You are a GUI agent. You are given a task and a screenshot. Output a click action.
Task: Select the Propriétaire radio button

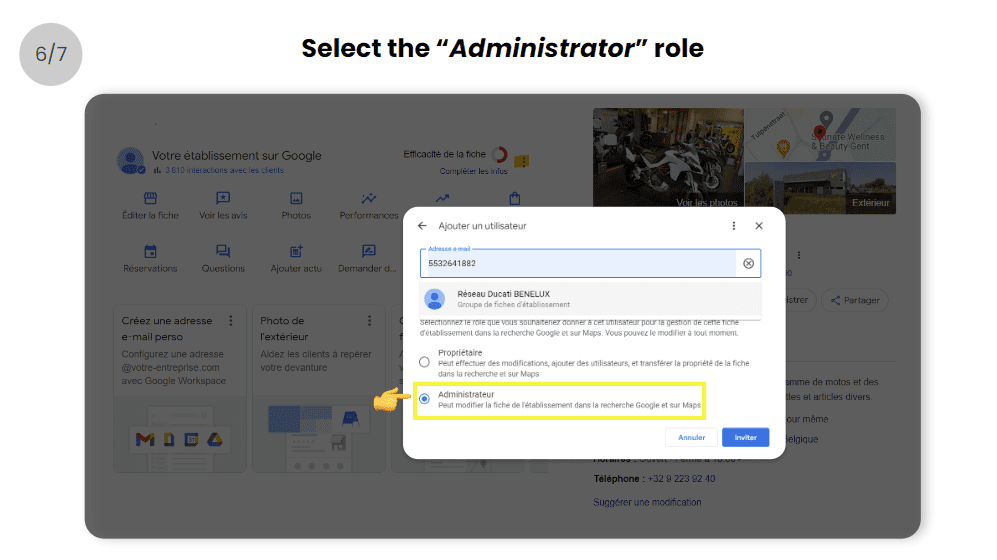coord(424,362)
